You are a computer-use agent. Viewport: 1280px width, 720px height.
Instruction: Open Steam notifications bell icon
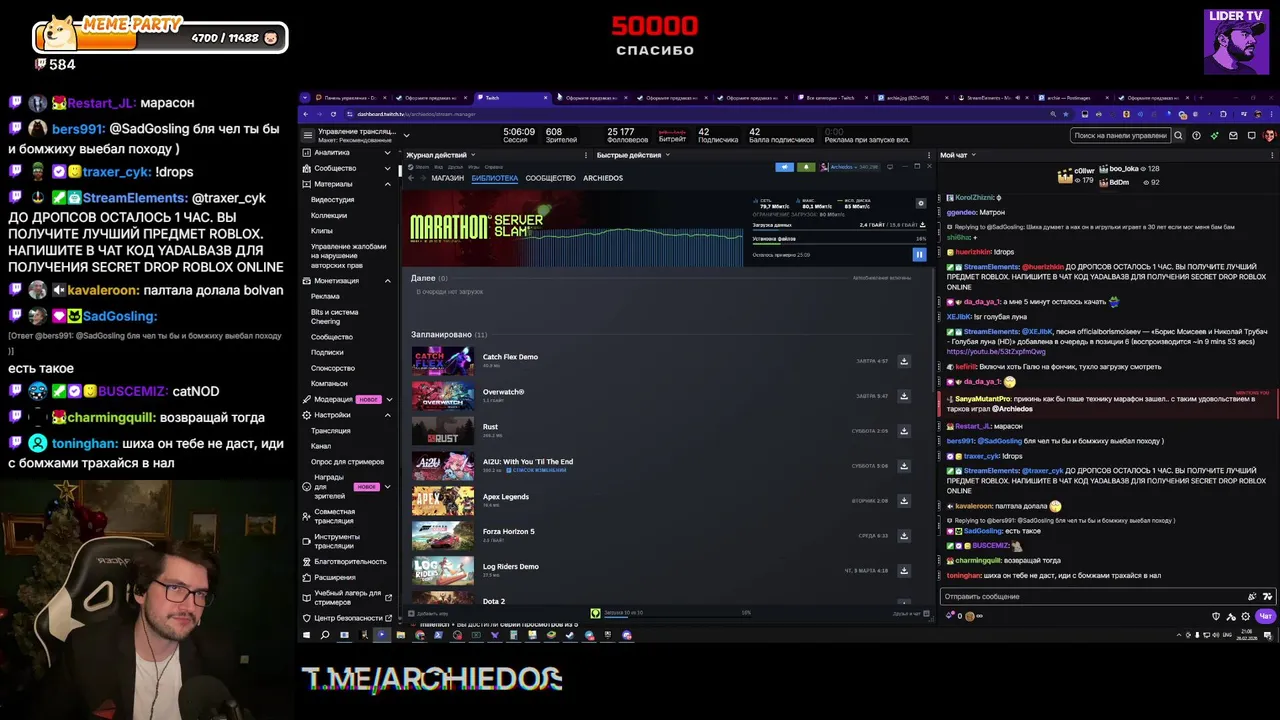[807, 167]
